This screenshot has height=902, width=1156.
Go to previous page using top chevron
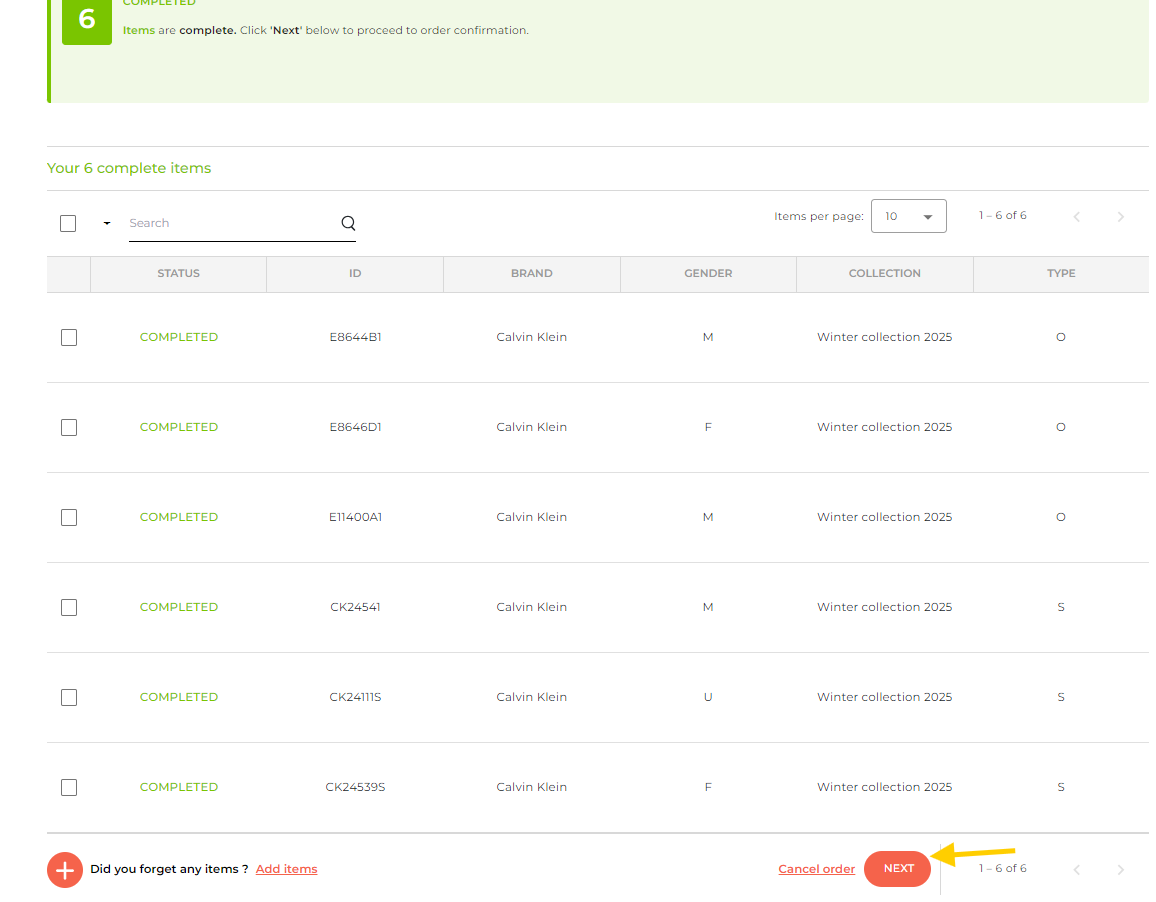coord(1077,217)
